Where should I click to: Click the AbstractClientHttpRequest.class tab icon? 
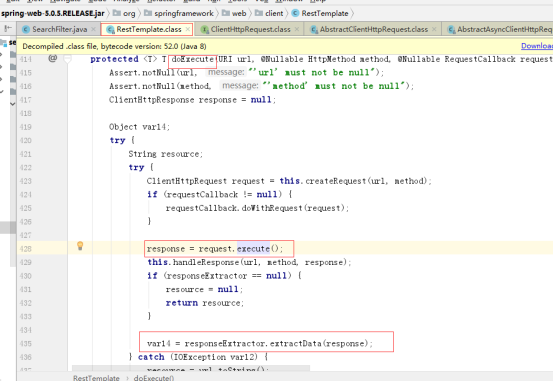click(314, 30)
